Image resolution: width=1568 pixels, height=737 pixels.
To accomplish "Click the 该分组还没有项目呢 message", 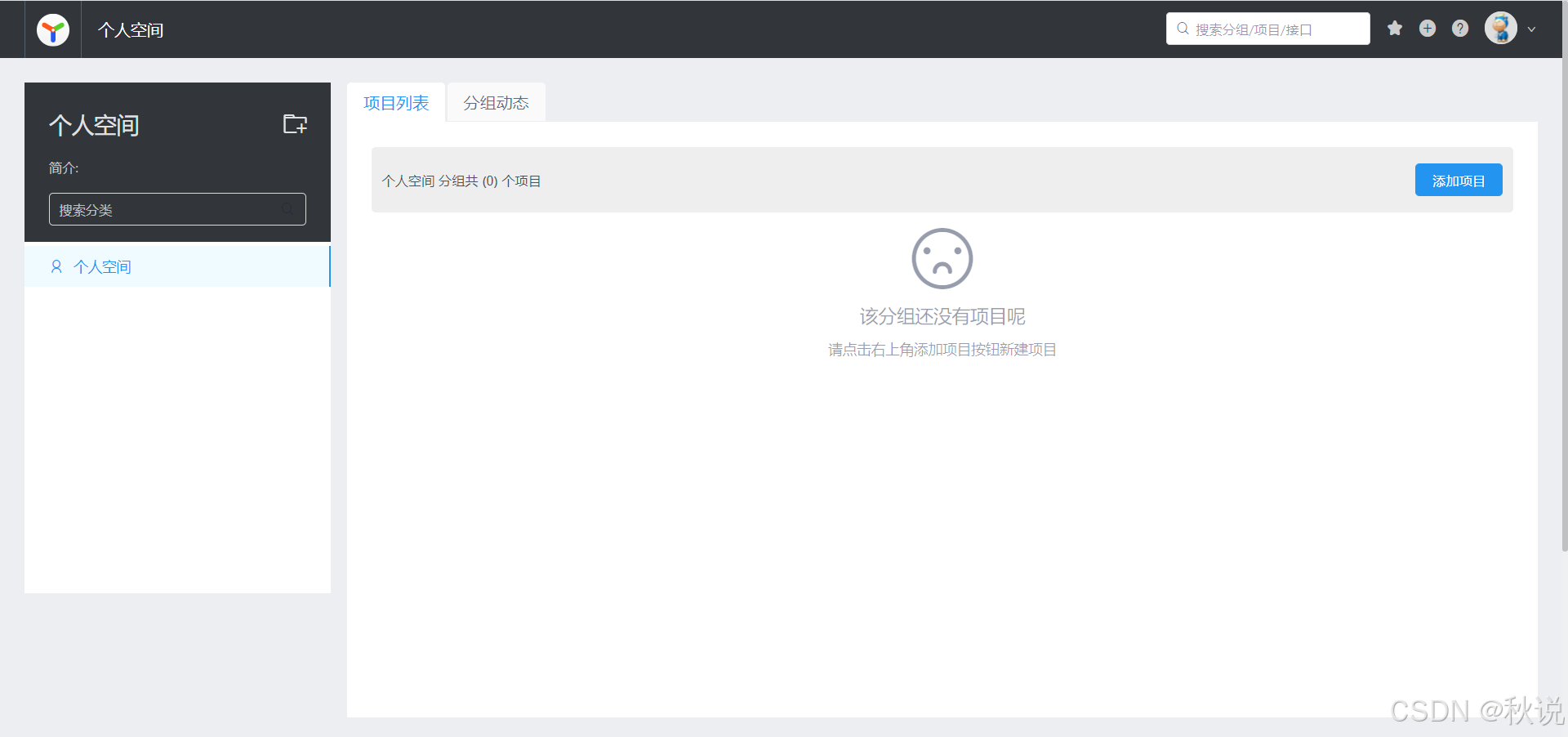I will [x=942, y=316].
